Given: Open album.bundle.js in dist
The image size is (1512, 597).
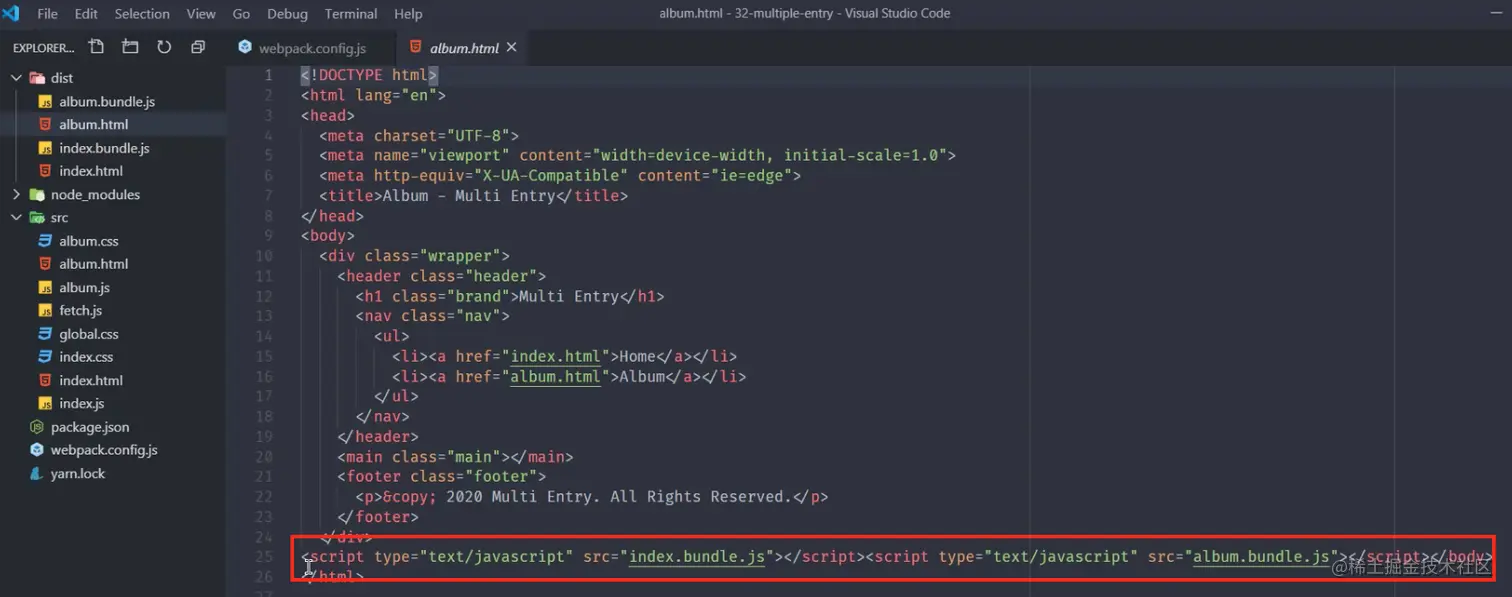Looking at the screenshot, I should coord(107,101).
